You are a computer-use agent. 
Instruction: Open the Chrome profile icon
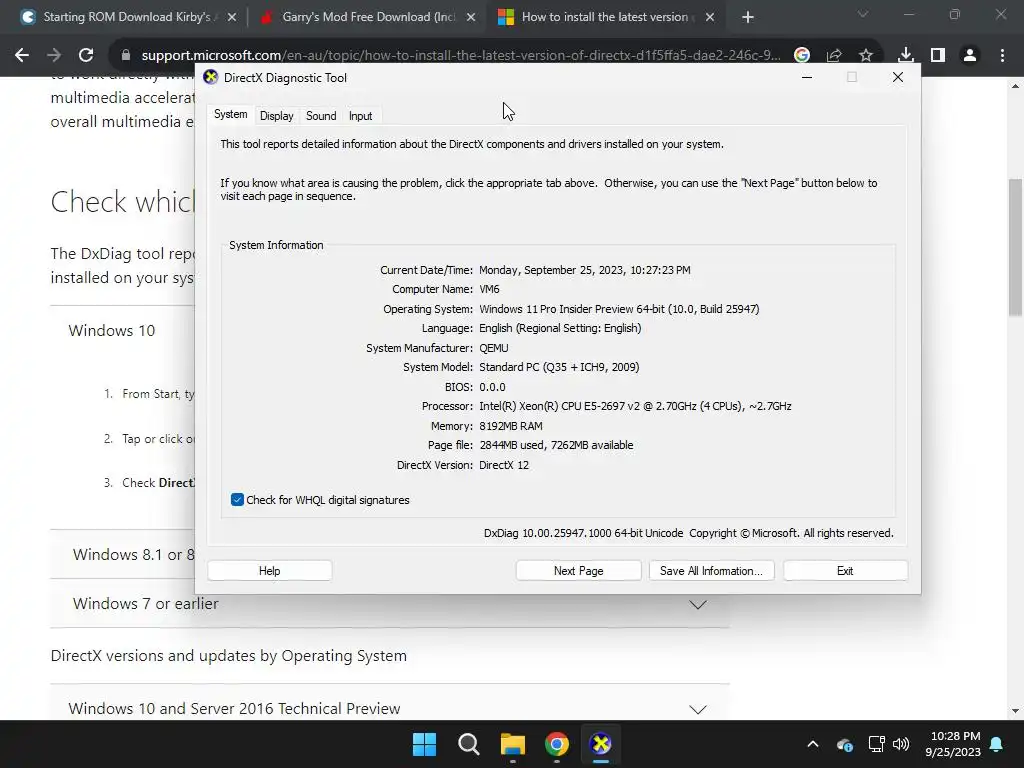970,56
